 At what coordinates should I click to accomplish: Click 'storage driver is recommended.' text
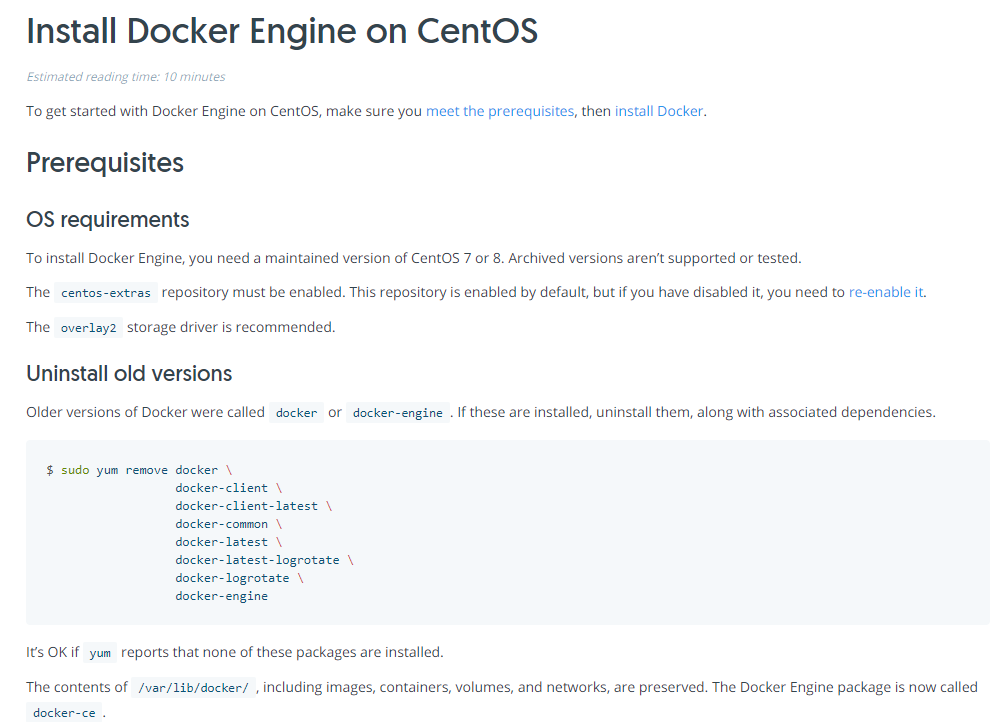pos(231,327)
